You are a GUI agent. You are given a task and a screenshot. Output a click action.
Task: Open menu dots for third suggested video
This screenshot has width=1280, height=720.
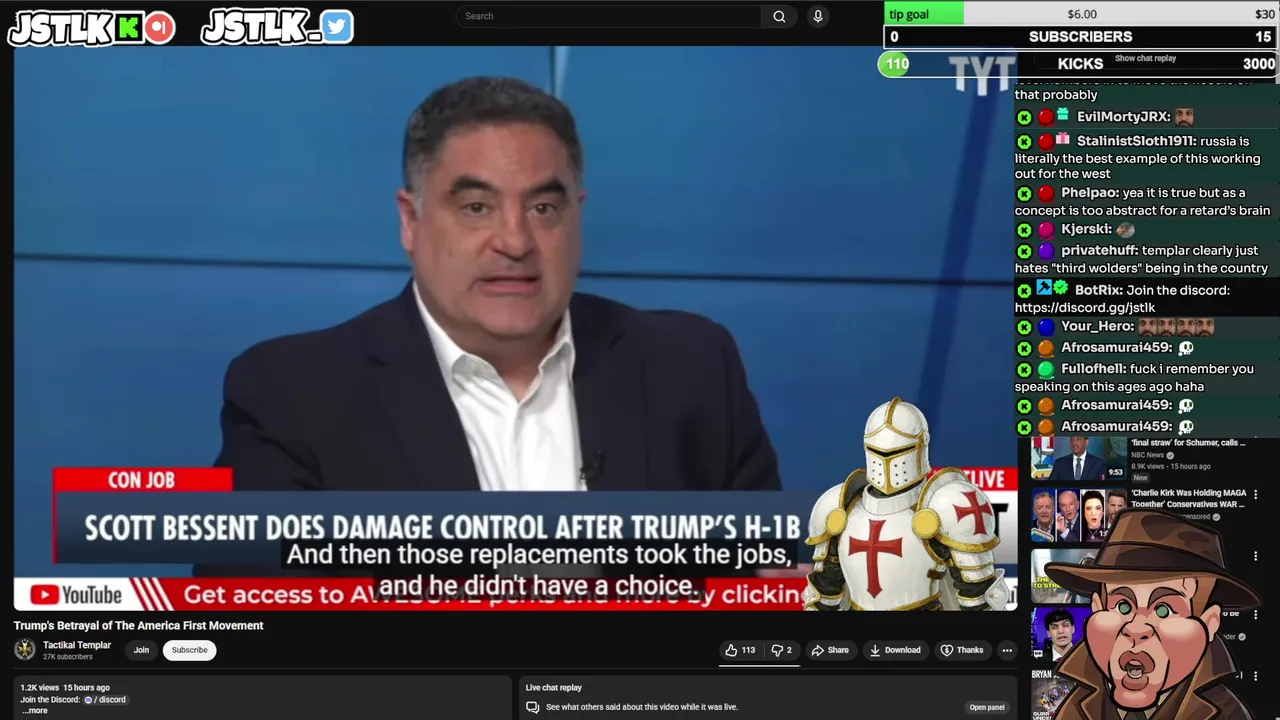(1256, 556)
